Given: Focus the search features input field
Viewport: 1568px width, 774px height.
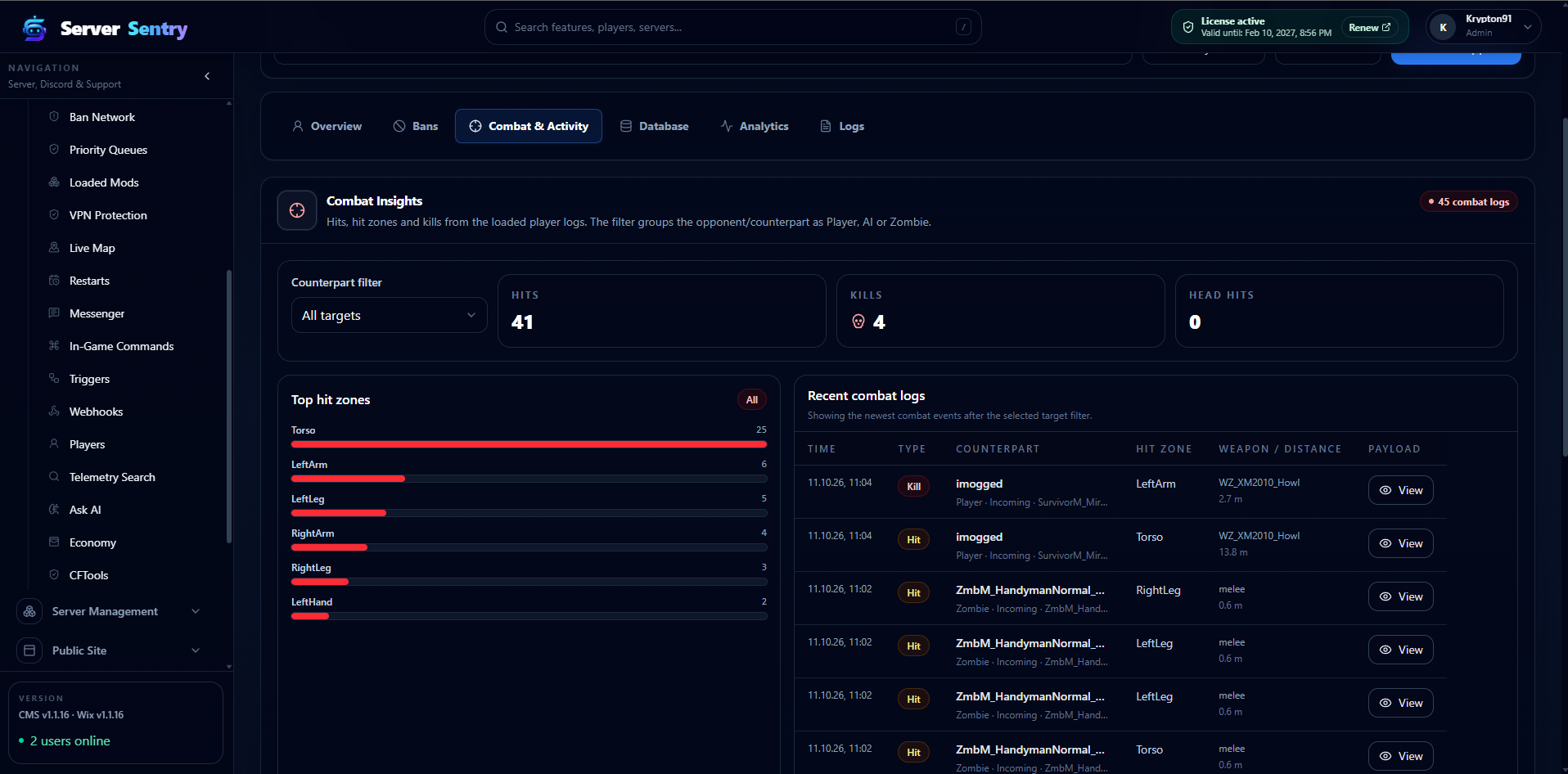Looking at the screenshot, I should (x=733, y=27).
